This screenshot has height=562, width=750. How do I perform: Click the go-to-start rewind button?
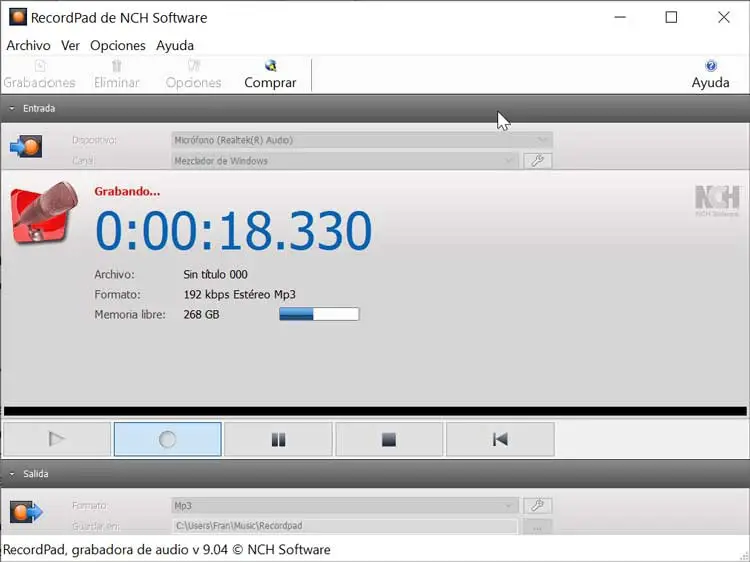pos(500,439)
